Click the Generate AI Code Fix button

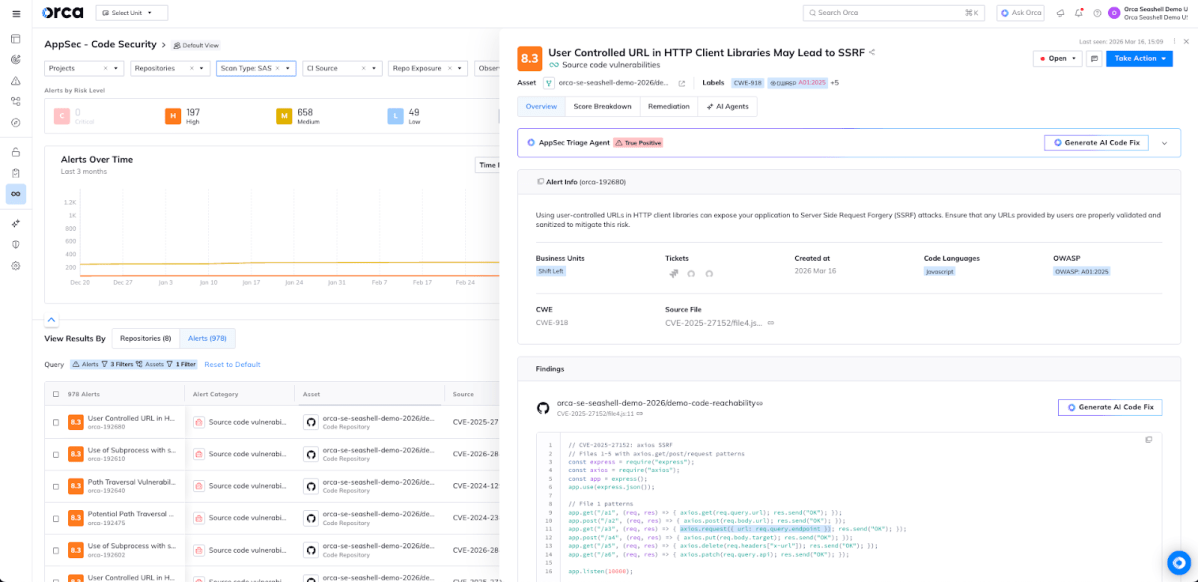[x=1096, y=142]
